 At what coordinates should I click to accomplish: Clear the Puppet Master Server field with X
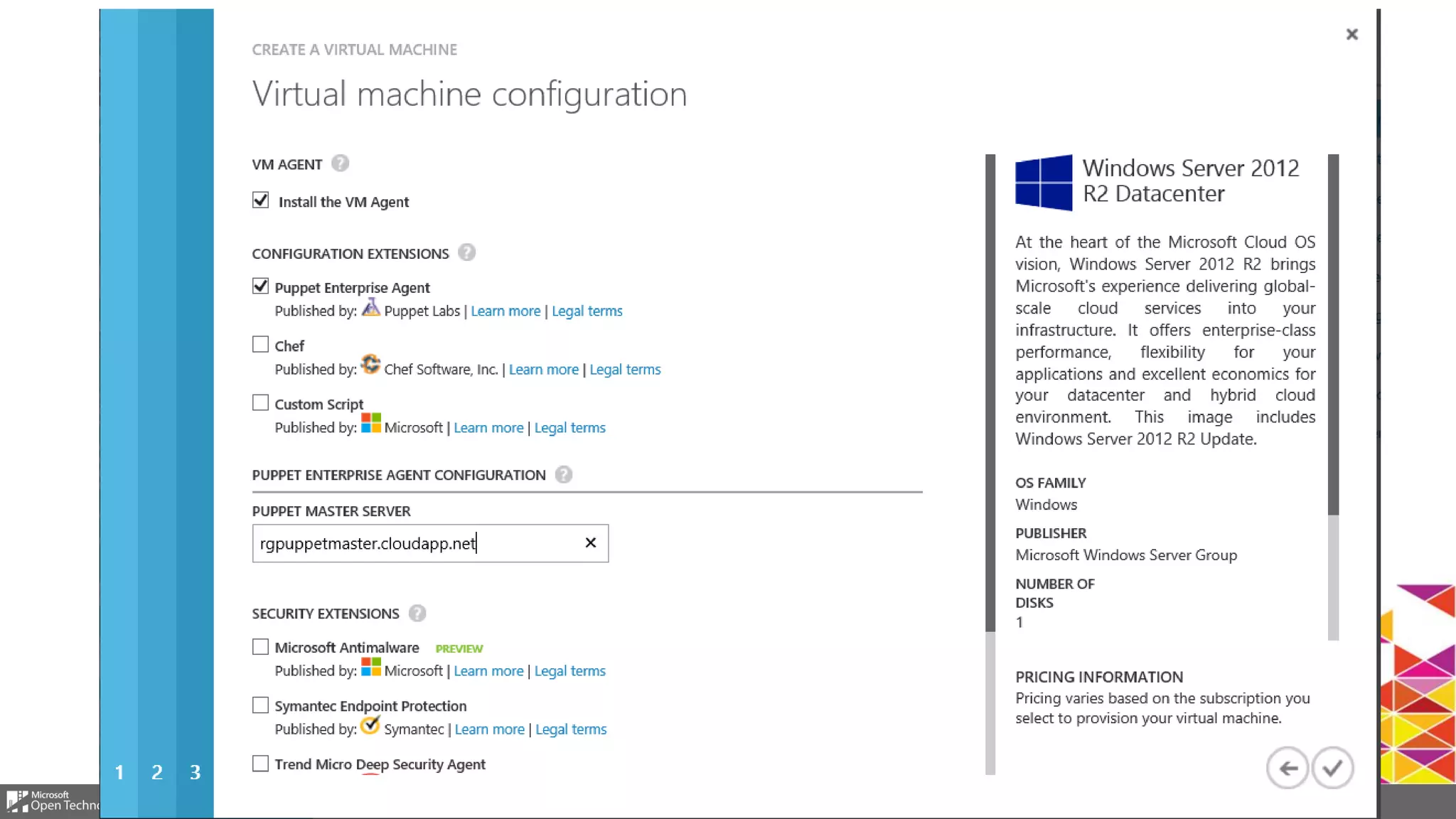(590, 542)
